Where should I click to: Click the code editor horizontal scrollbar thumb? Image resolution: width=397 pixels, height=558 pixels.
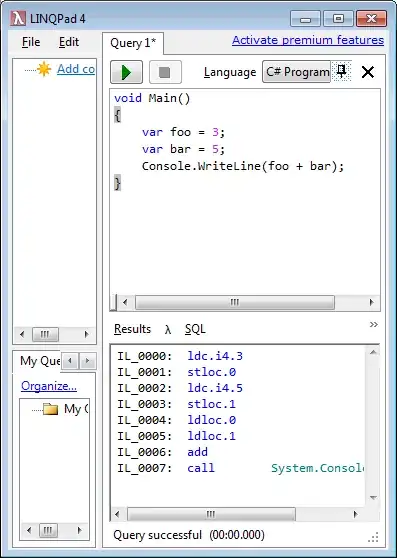tap(235, 302)
